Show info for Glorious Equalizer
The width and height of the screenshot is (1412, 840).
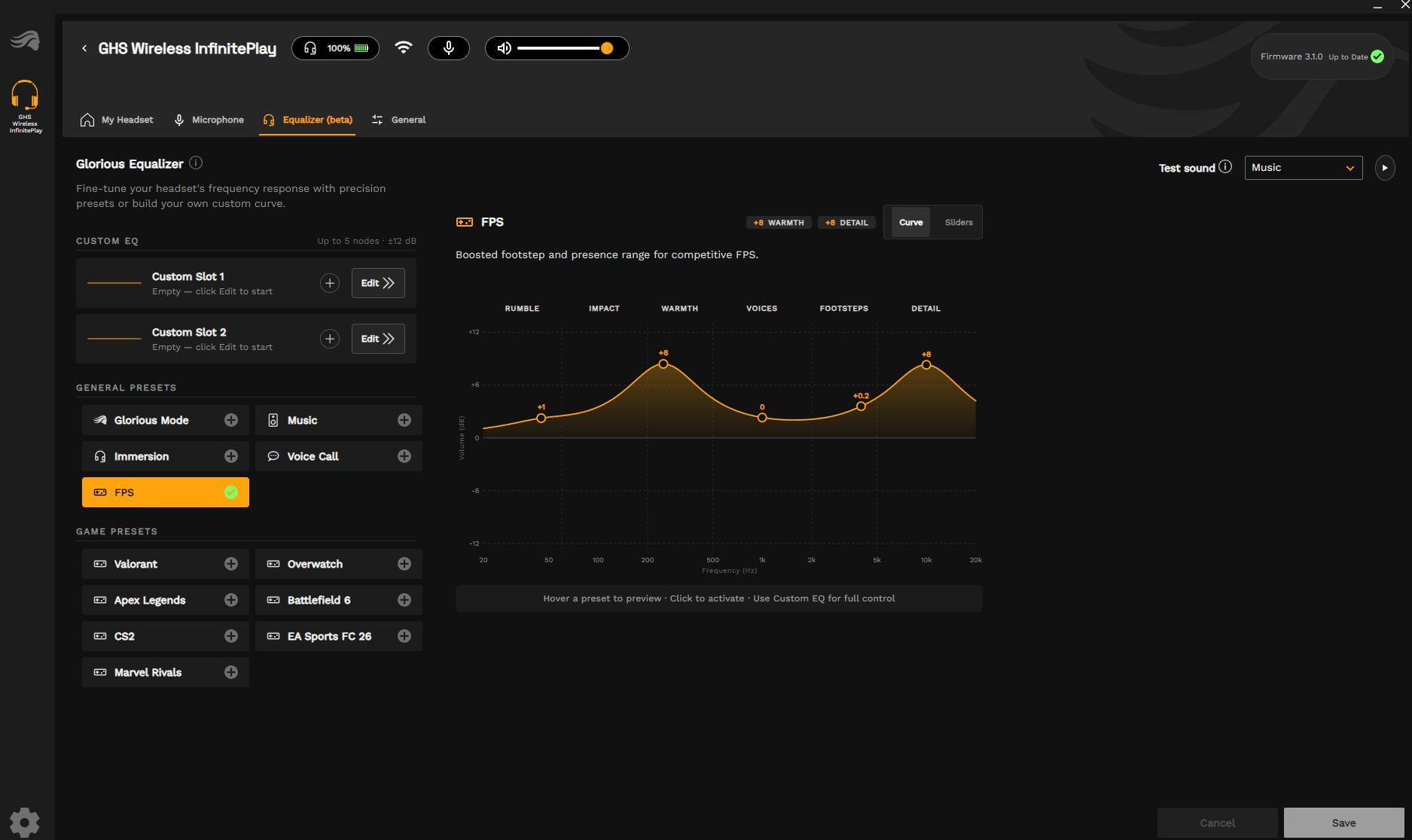pyautogui.click(x=196, y=163)
